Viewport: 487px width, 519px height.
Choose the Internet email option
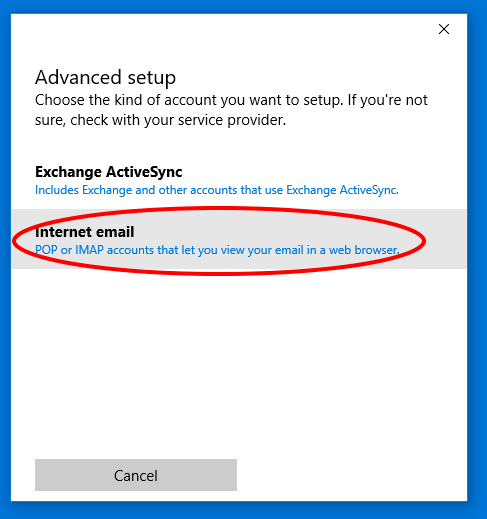pos(239,239)
